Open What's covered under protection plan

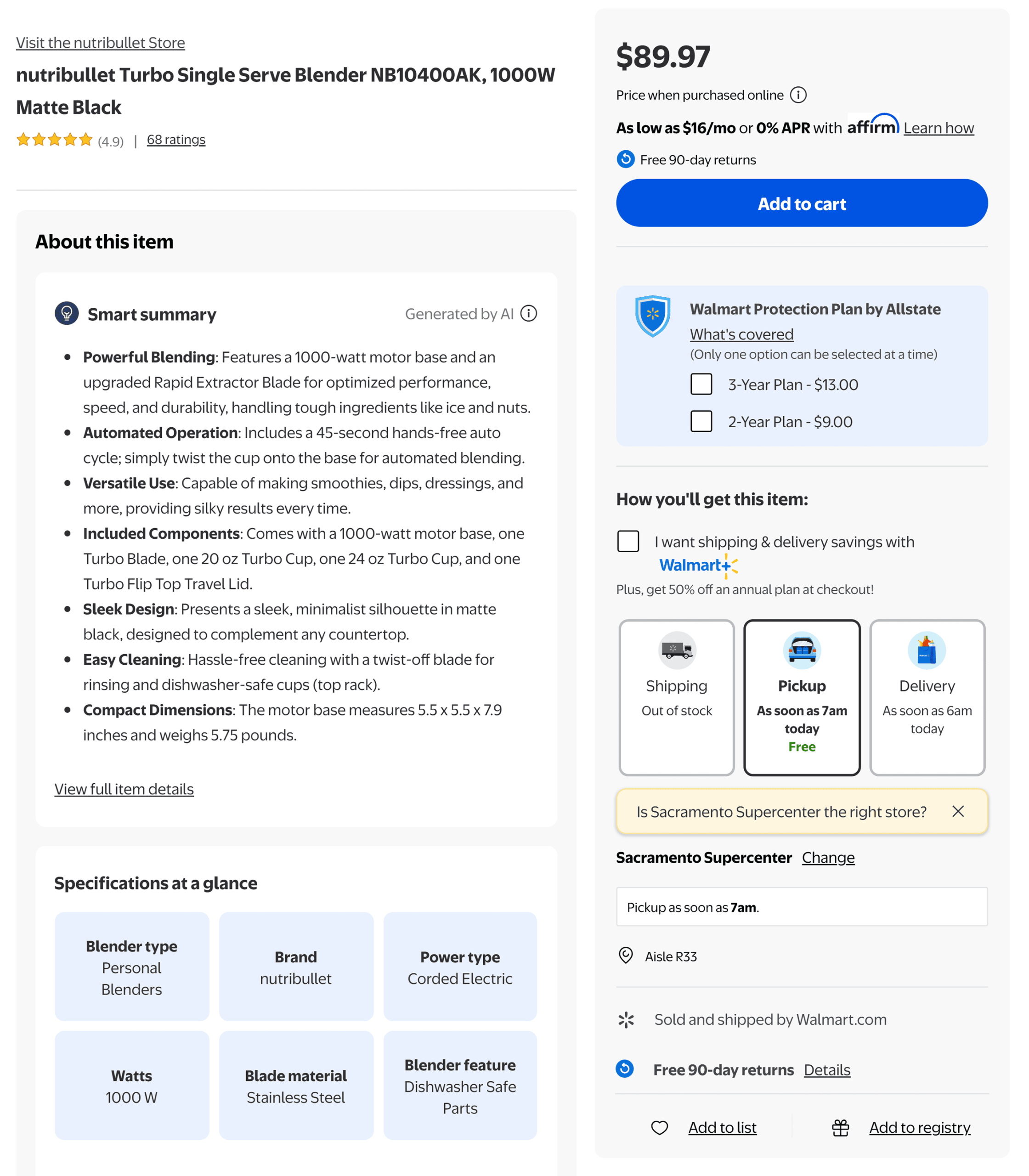coord(741,334)
